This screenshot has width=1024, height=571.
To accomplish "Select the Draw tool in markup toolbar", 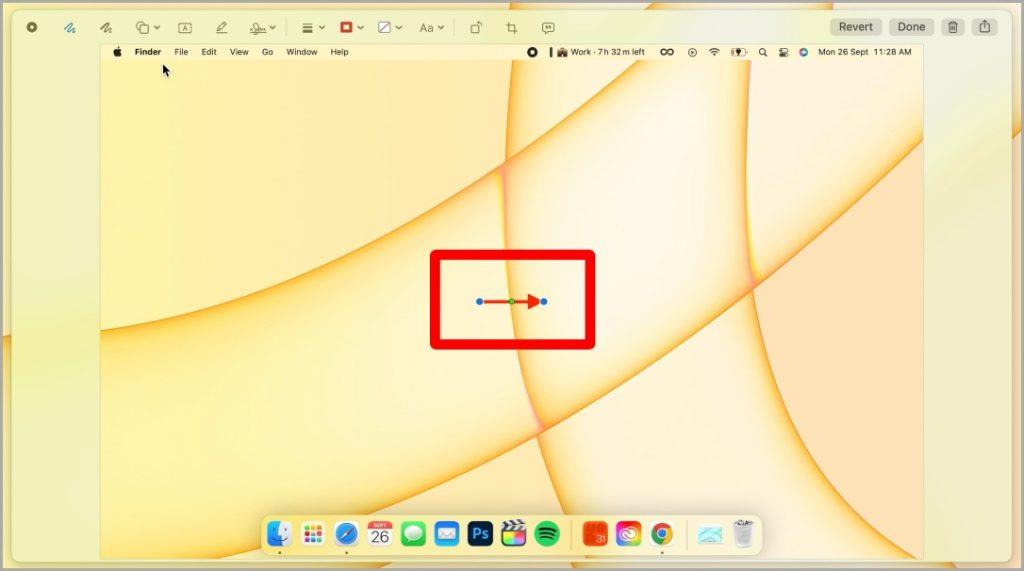I will [x=106, y=27].
